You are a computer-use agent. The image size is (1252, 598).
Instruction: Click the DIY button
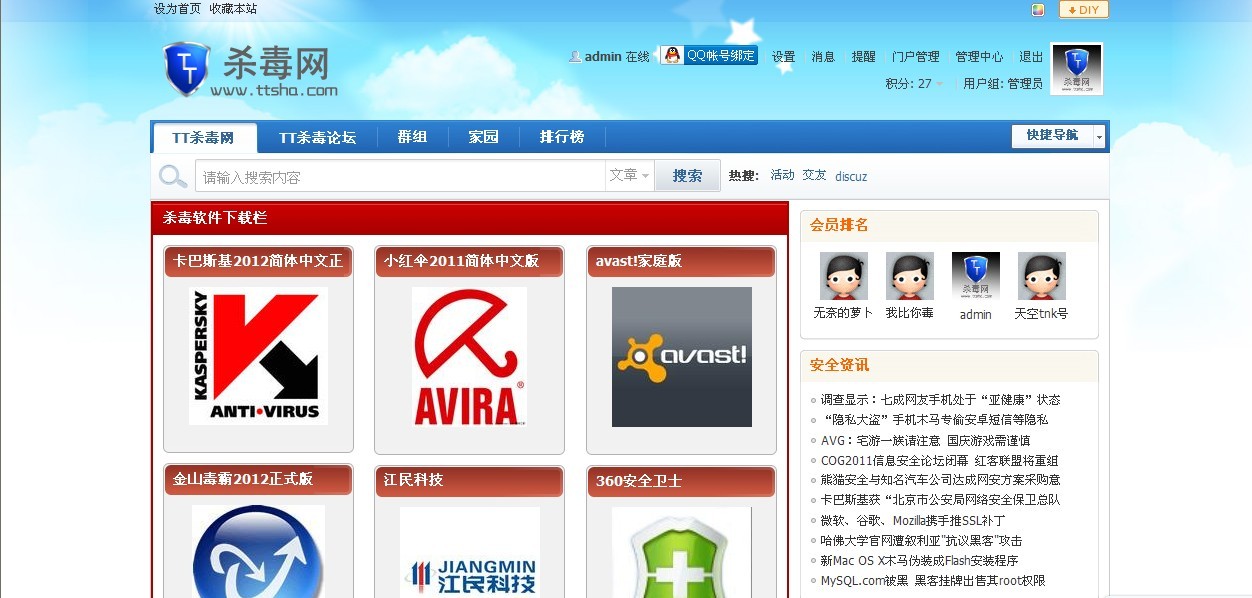(1084, 10)
